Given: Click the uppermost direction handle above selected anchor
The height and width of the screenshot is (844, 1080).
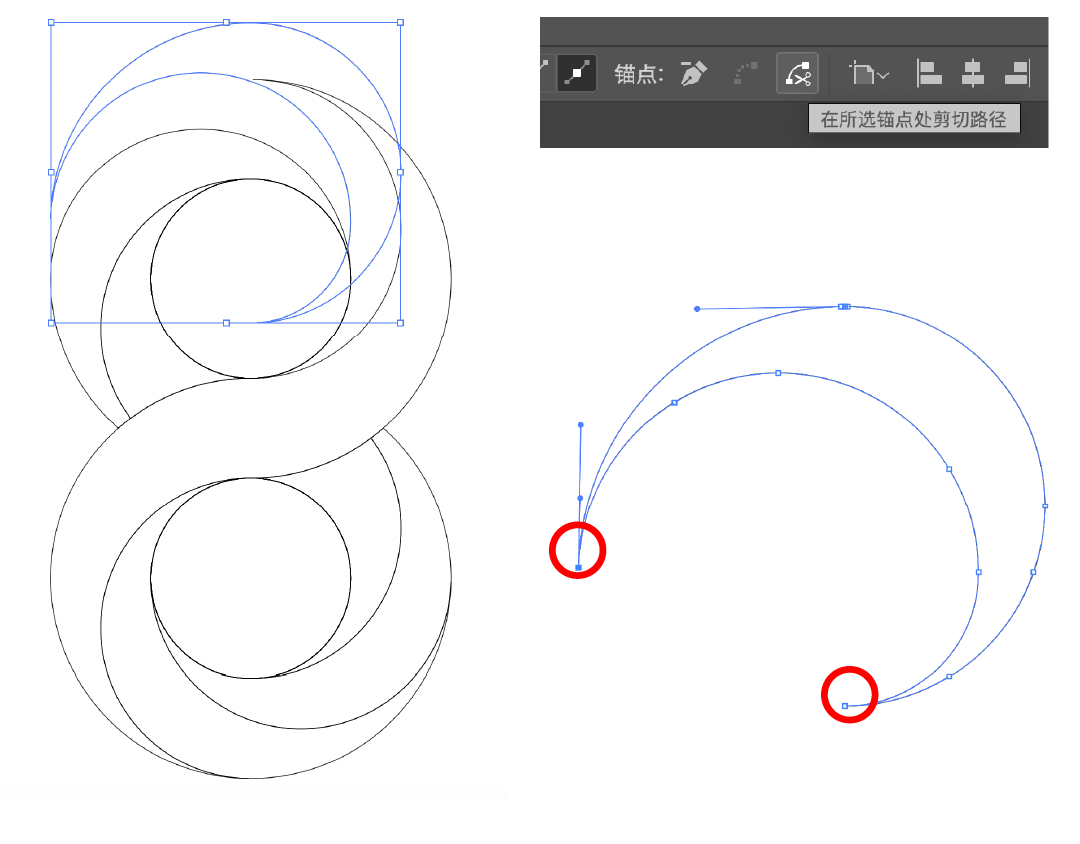Looking at the screenshot, I should [581, 425].
